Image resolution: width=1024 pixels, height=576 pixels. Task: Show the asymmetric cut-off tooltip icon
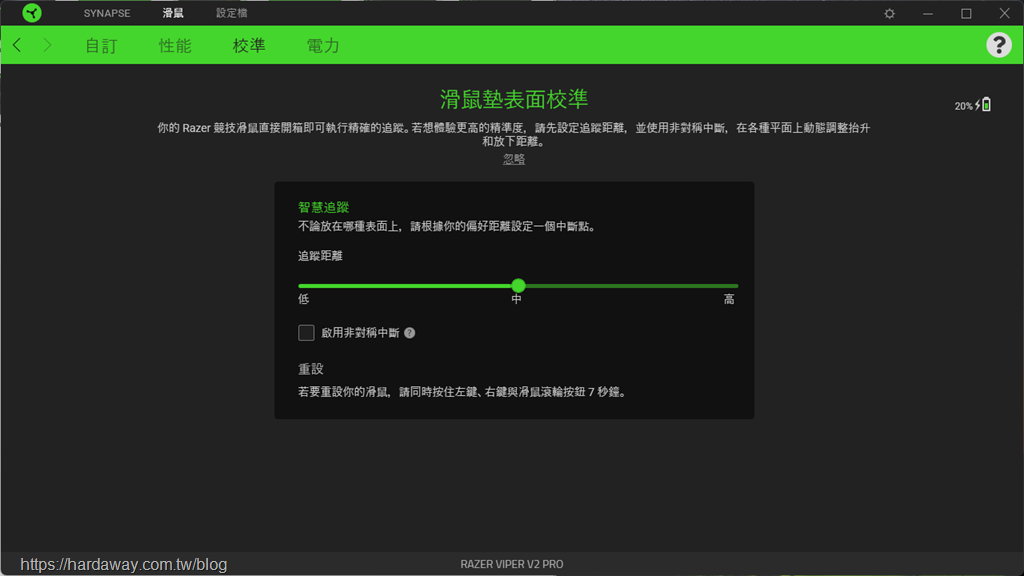click(x=409, y=333)
